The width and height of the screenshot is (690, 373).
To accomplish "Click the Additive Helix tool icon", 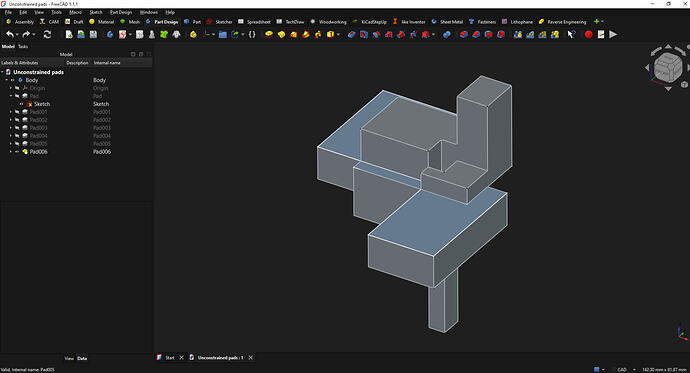I will click(x=318, y=34).
